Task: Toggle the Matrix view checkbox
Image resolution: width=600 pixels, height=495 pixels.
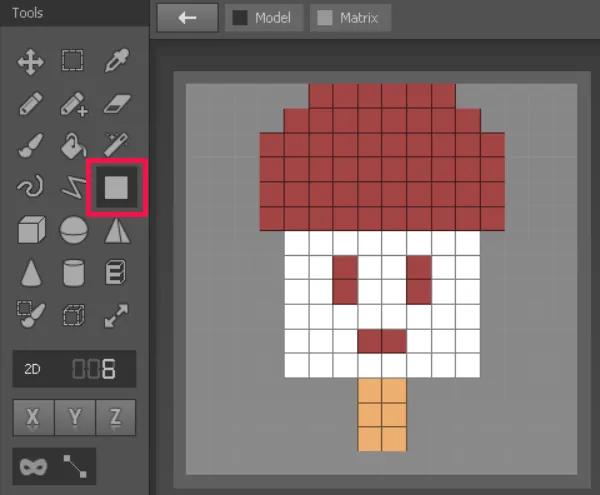Action: click(x=324, y=18)
